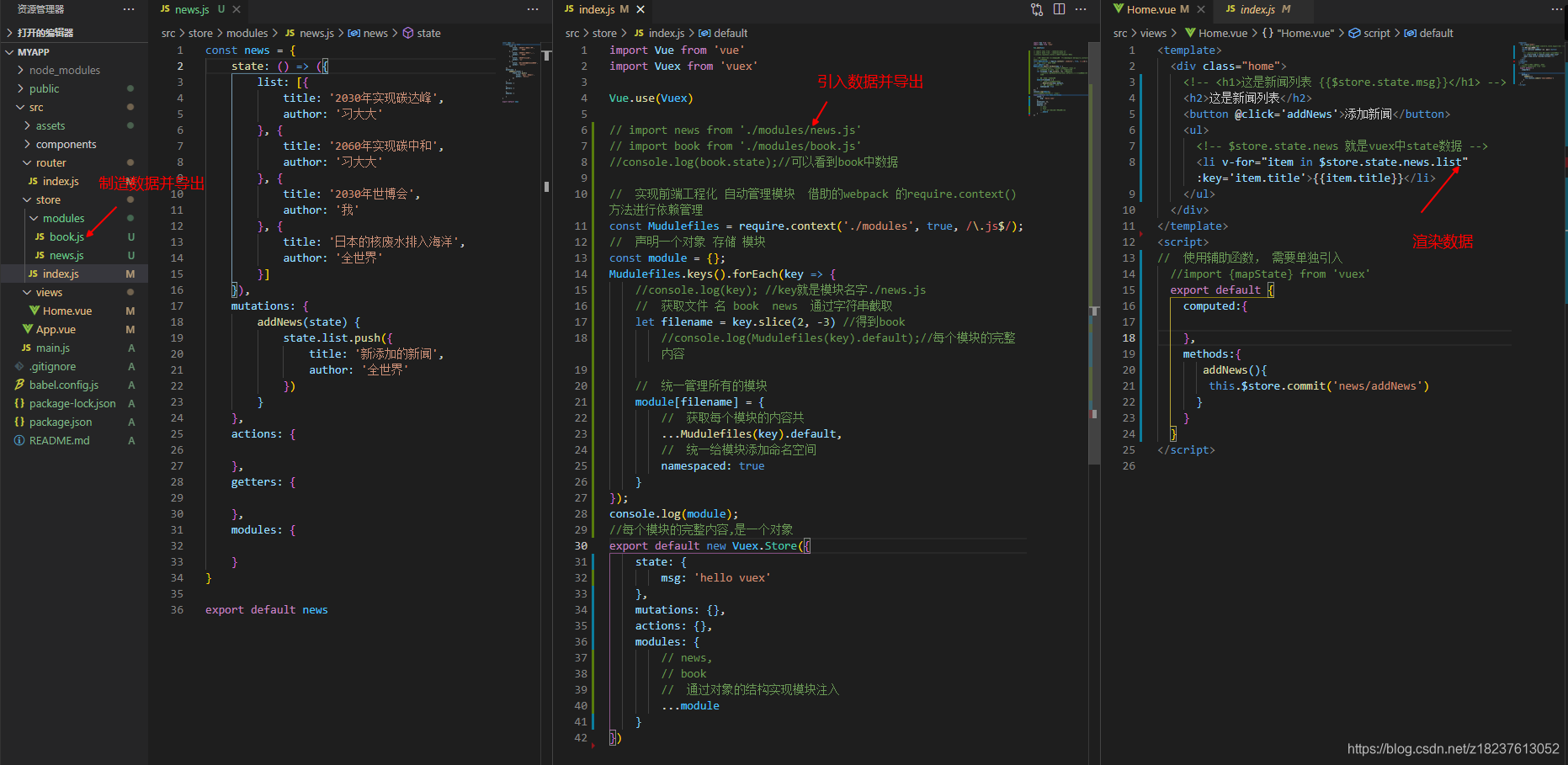Click the 'views' breadcrumb in the Home.vue editor
This screenshot has height=765, width=1568.
1153,33
